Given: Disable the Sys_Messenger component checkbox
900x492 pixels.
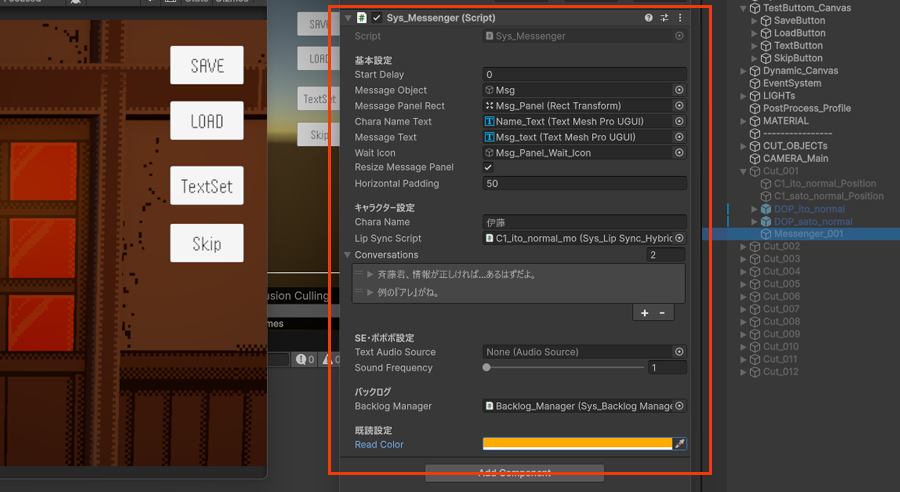Looking at the screenshot, I should [376, 18].
